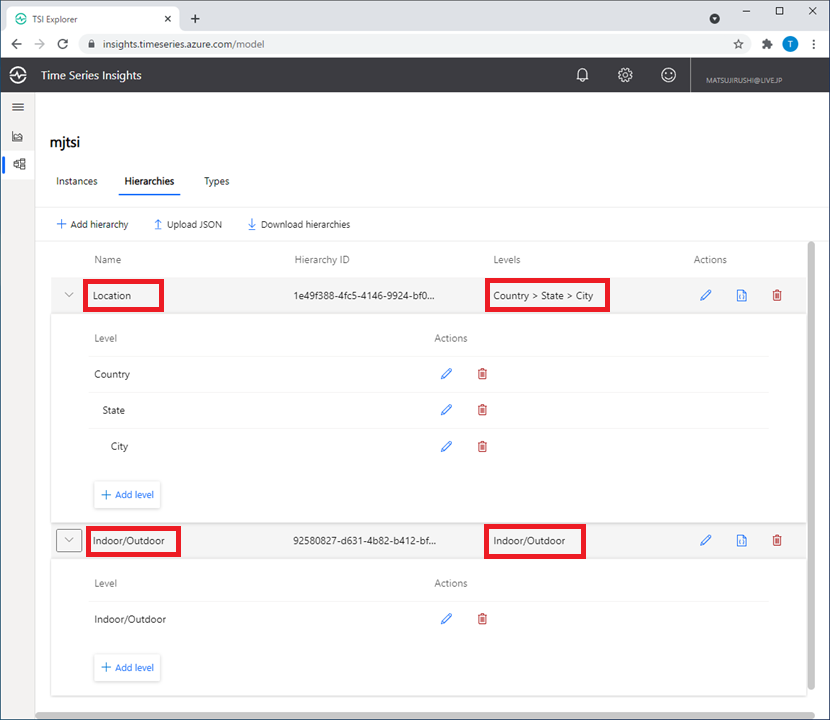830x720 pixels.
Task: Collapse the Location hierarchy row
Action: pyautogui.click(x=69, y=295)
